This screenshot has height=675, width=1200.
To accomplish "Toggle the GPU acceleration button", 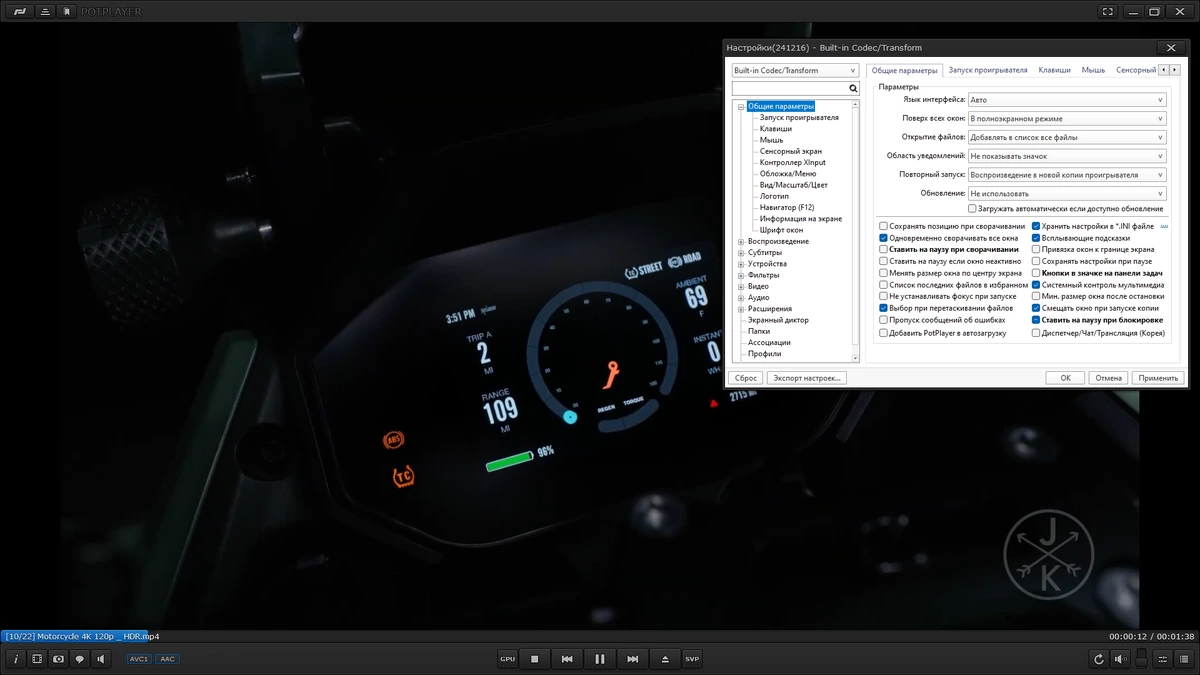I will click(x=507, y=659).
